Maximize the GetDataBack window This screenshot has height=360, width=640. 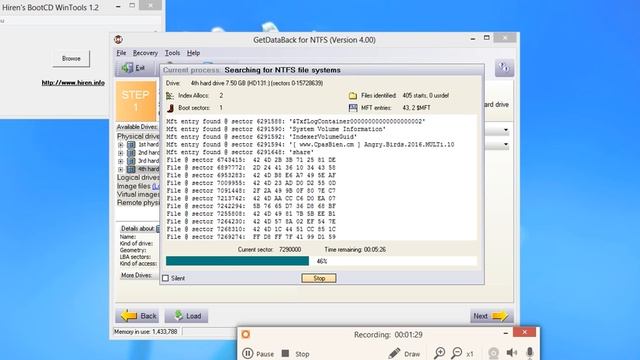487,38
